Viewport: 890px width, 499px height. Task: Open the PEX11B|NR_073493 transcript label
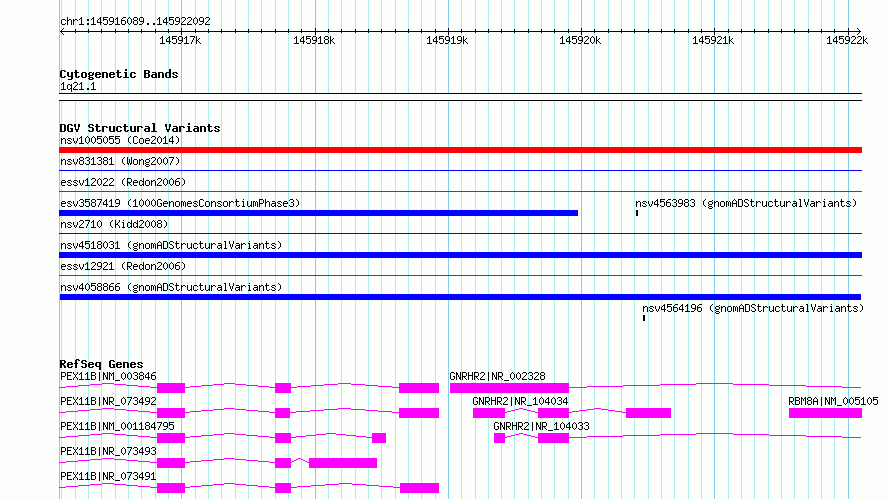point(108,451)
